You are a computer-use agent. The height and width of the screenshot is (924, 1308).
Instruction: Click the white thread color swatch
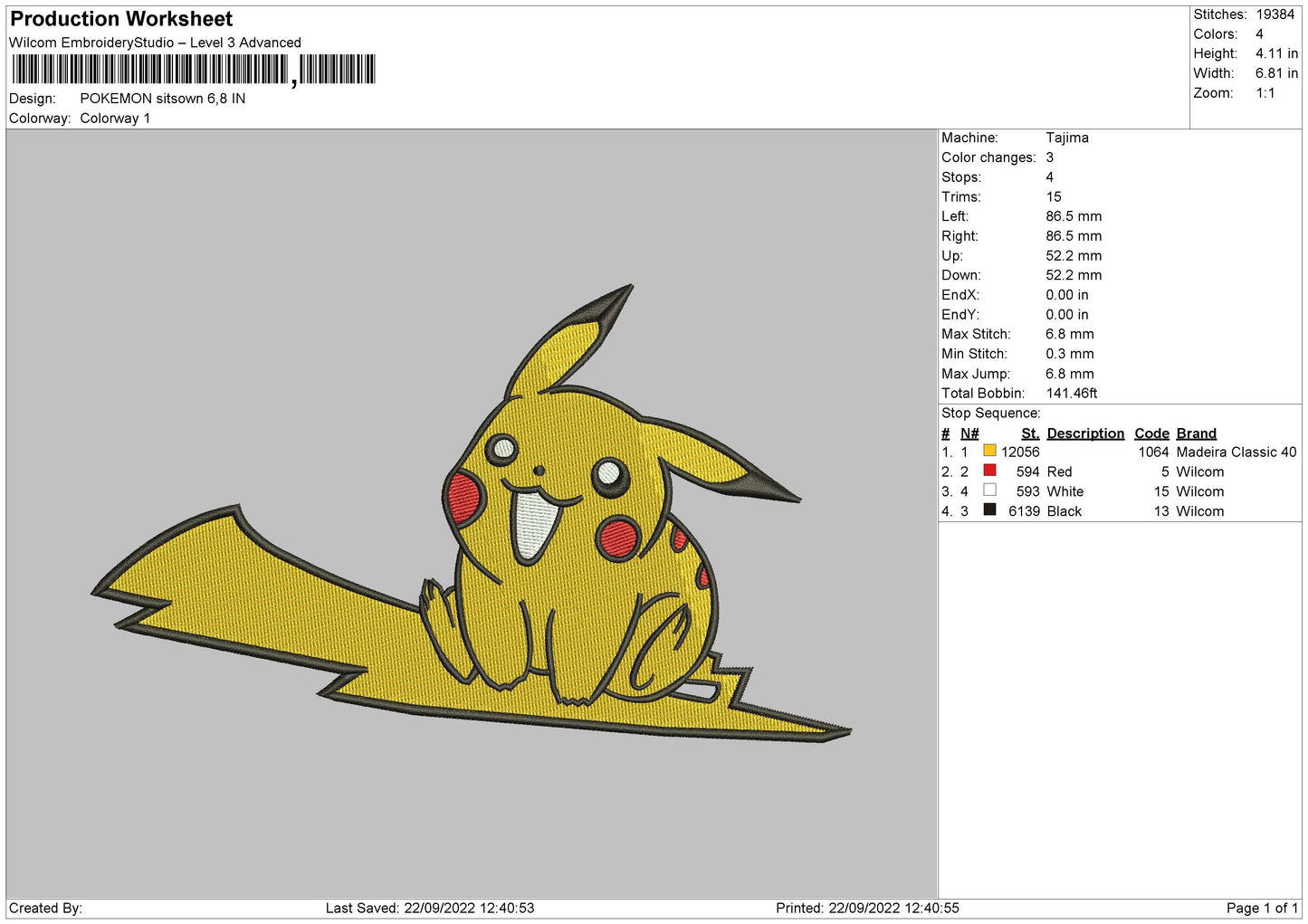(989, 491)
